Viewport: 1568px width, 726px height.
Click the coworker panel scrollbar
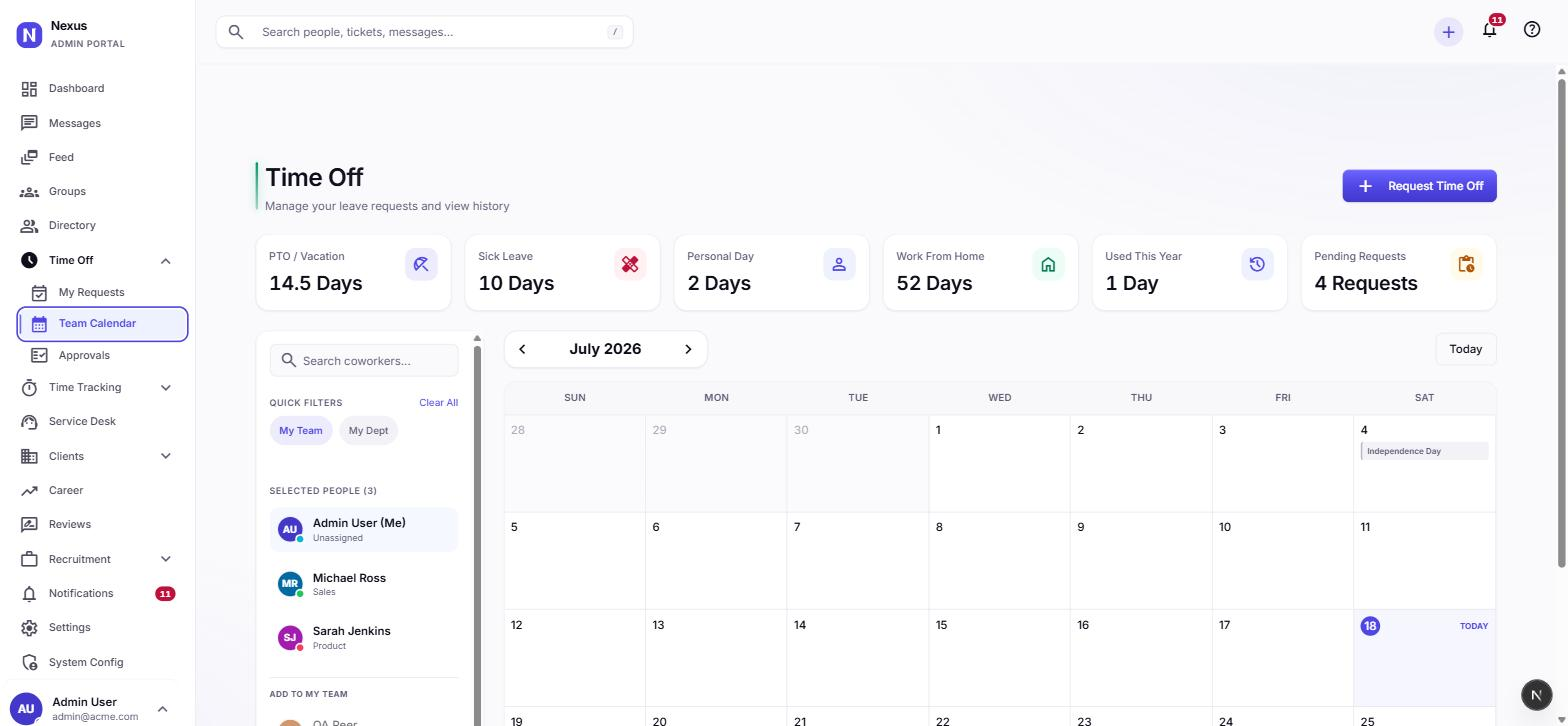click(x=477, y=535)
